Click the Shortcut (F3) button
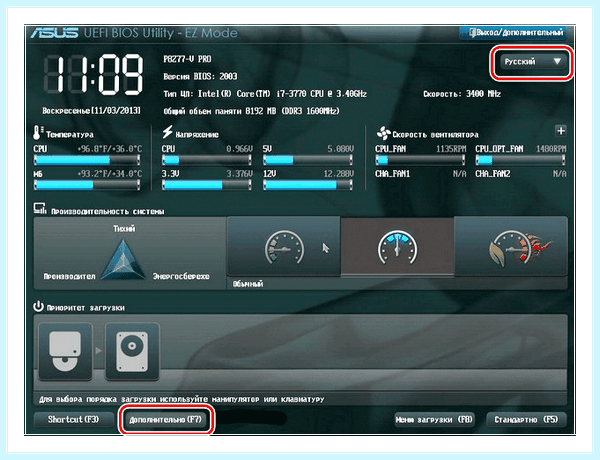The image size is (600, 460). click(x=73, y=419)
